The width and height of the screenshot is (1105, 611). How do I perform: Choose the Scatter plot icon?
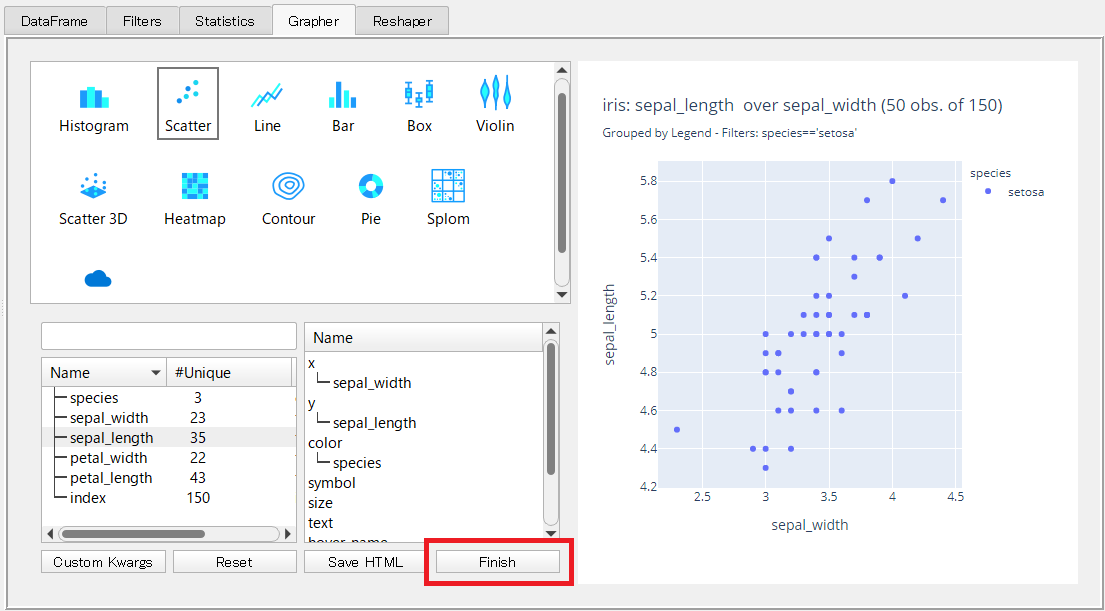[x=188, y=94]
